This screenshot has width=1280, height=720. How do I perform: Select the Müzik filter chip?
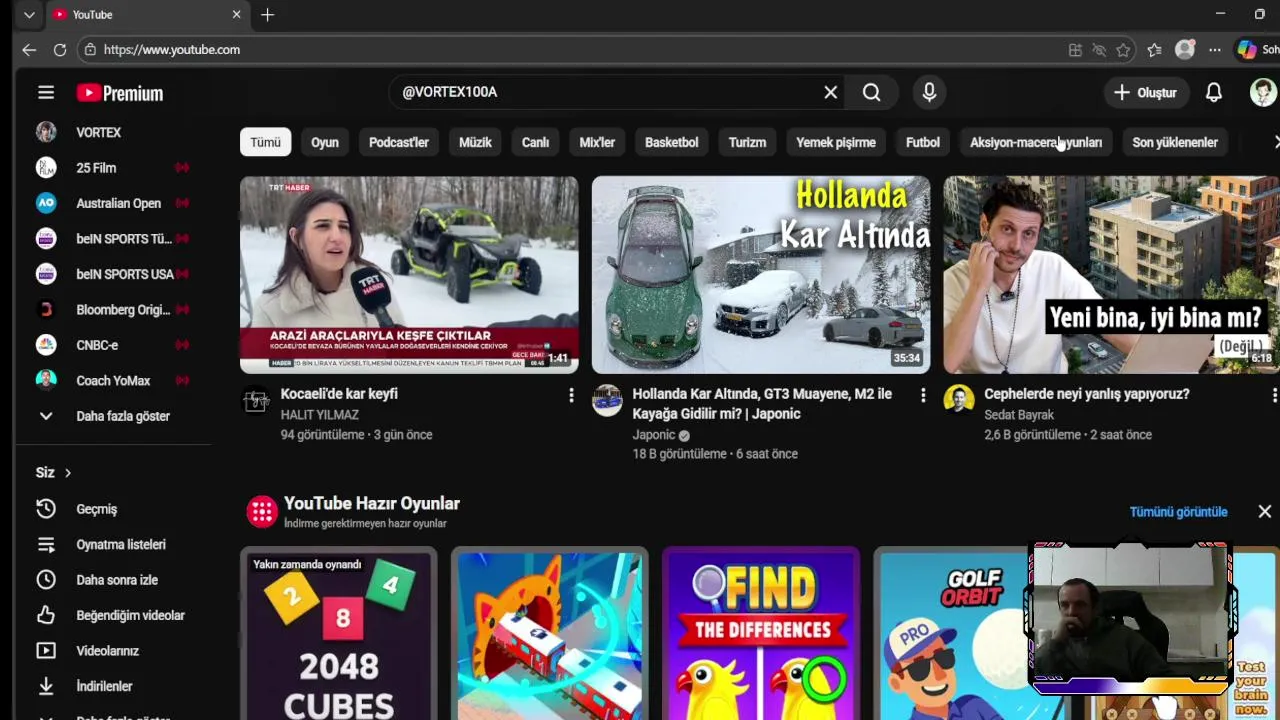click(x=475, y=142)
